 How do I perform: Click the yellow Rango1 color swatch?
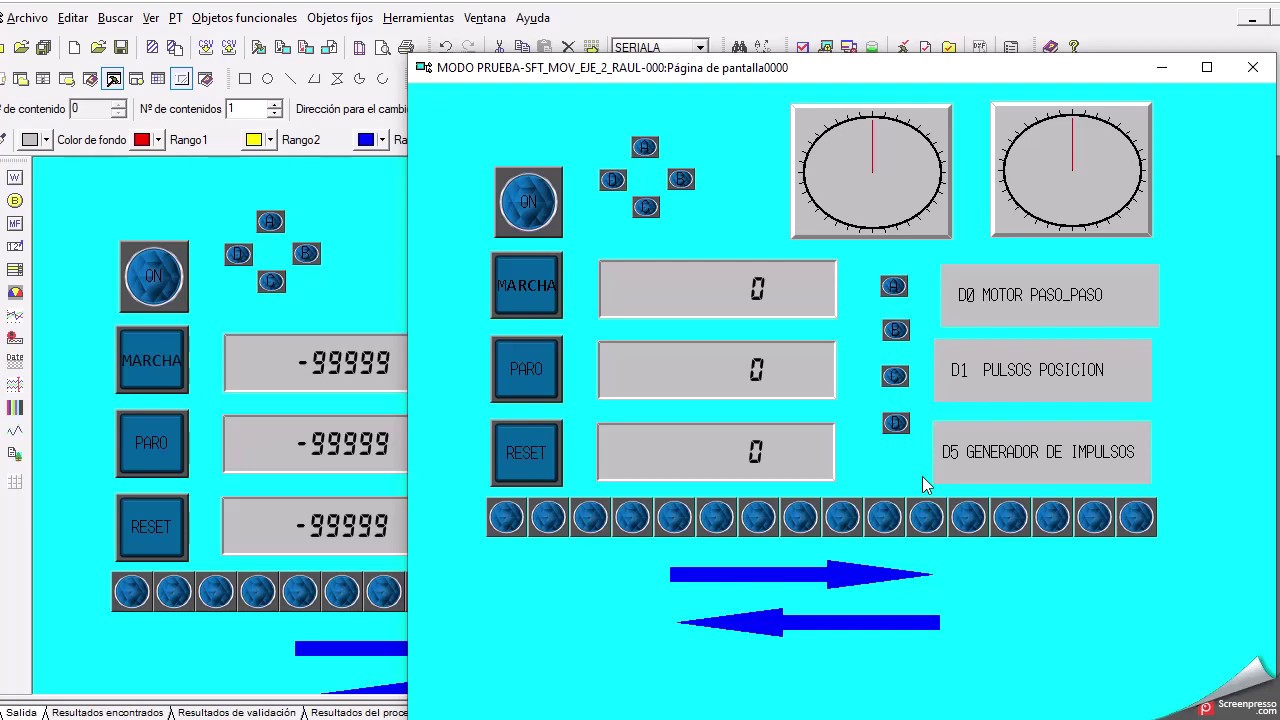254,140
